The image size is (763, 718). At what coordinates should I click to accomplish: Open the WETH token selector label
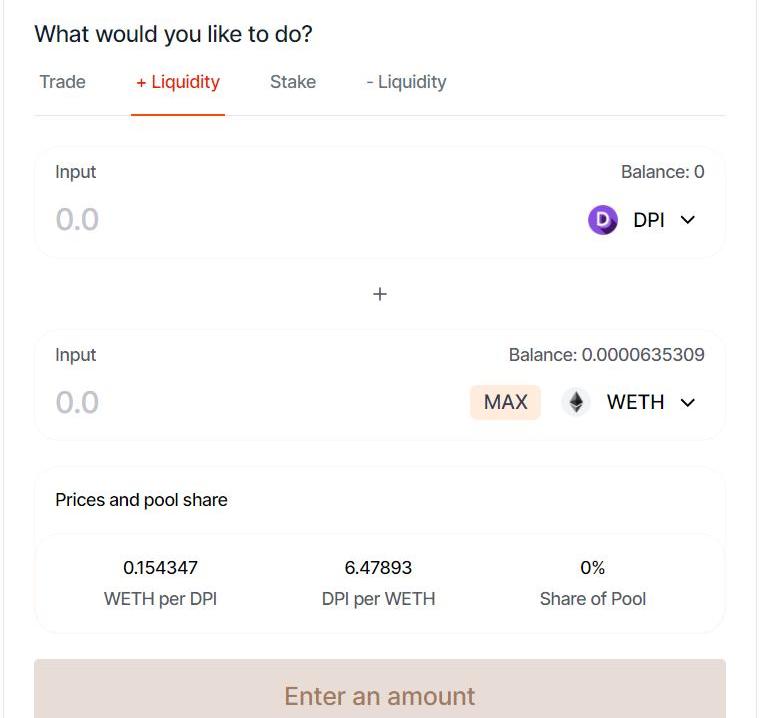pos(635,402)
